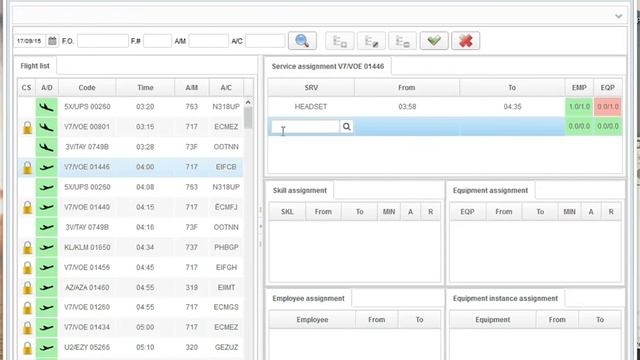640x360 pixels.
Task: Sort flights by Time column header
Action: (x=145, y=88)
